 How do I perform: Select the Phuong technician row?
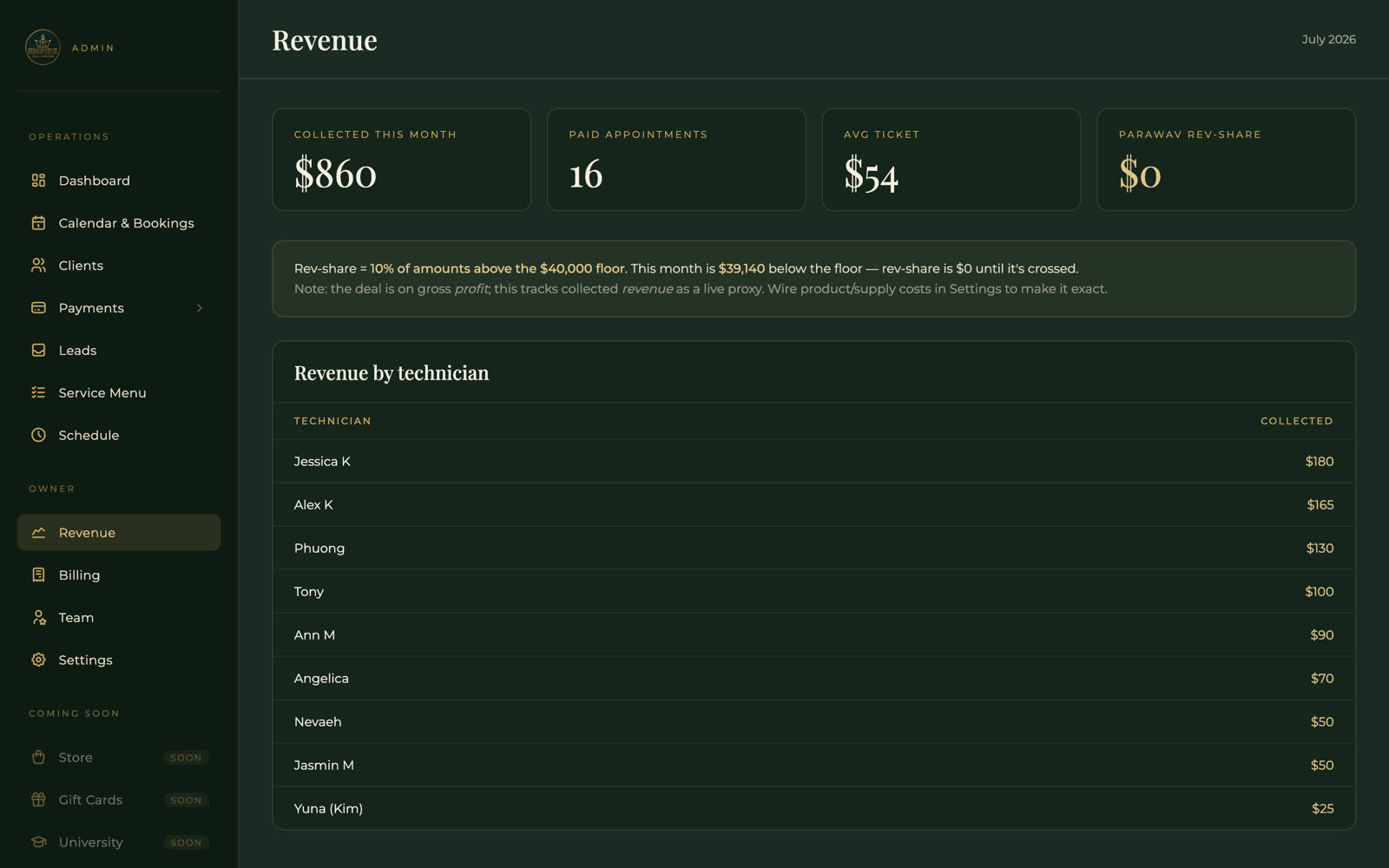[x=813, y=549]
